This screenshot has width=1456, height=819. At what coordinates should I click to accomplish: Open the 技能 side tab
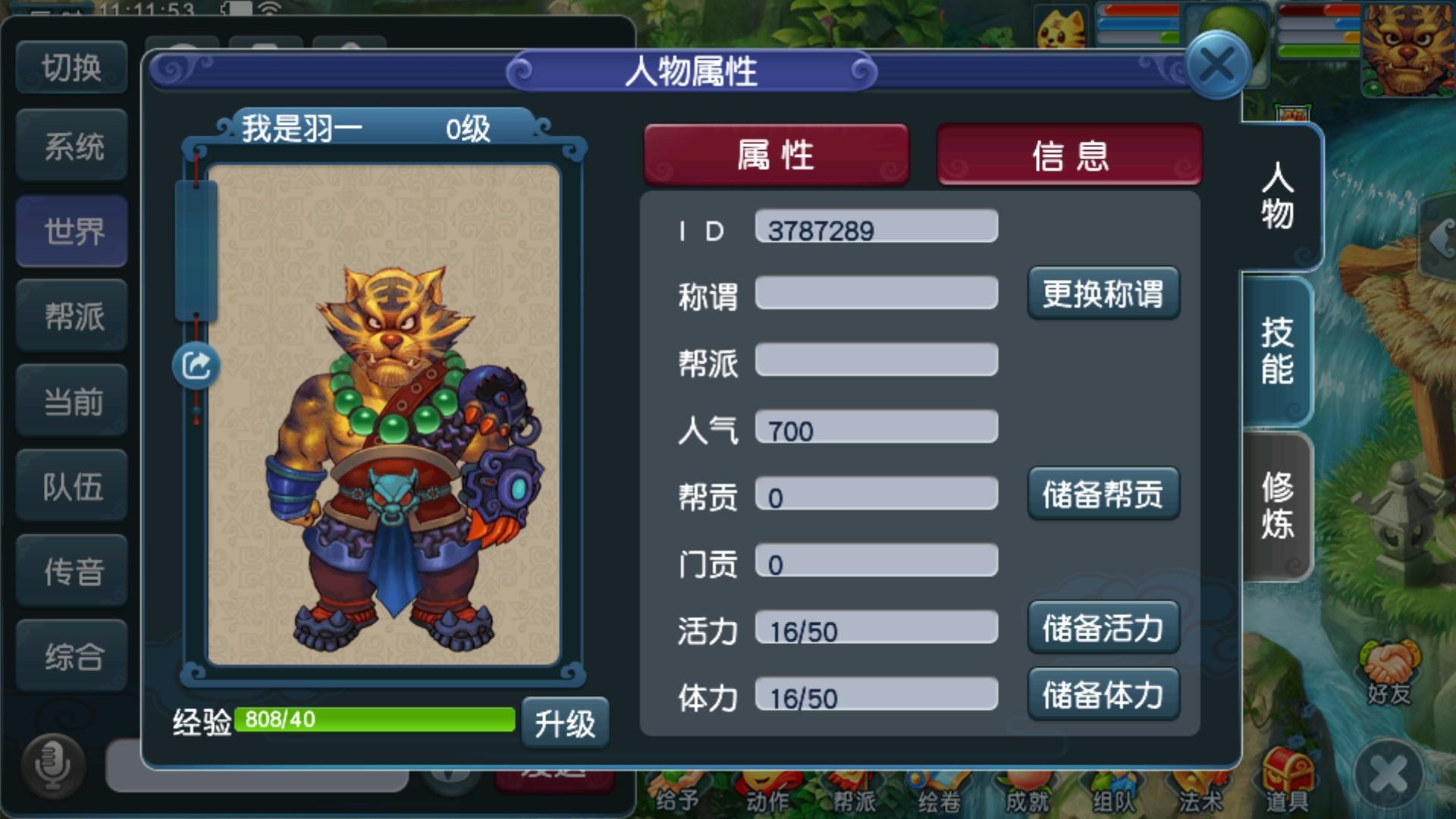tap(1278, 352)
